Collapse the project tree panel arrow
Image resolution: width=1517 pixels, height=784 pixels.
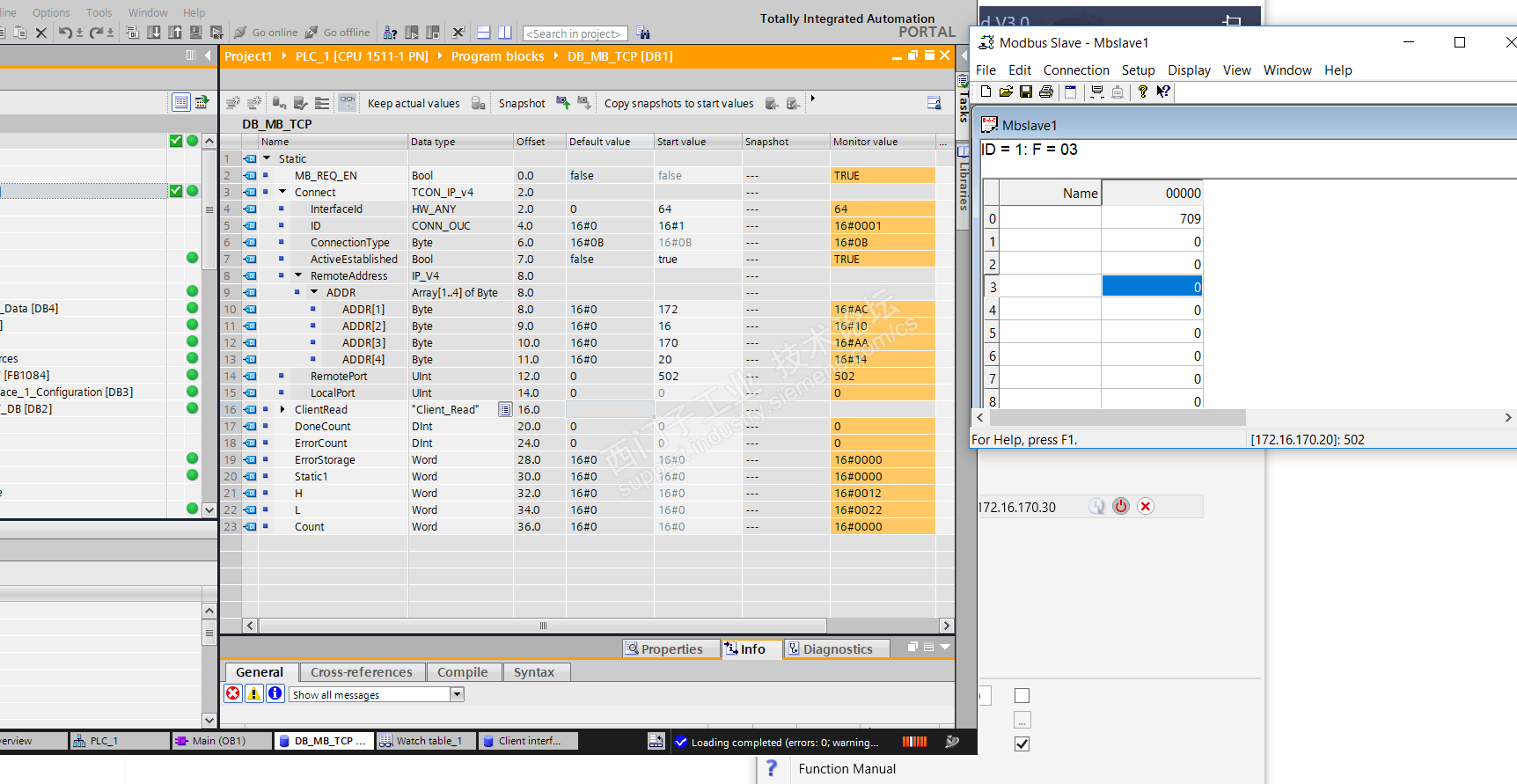coord(208,55)
